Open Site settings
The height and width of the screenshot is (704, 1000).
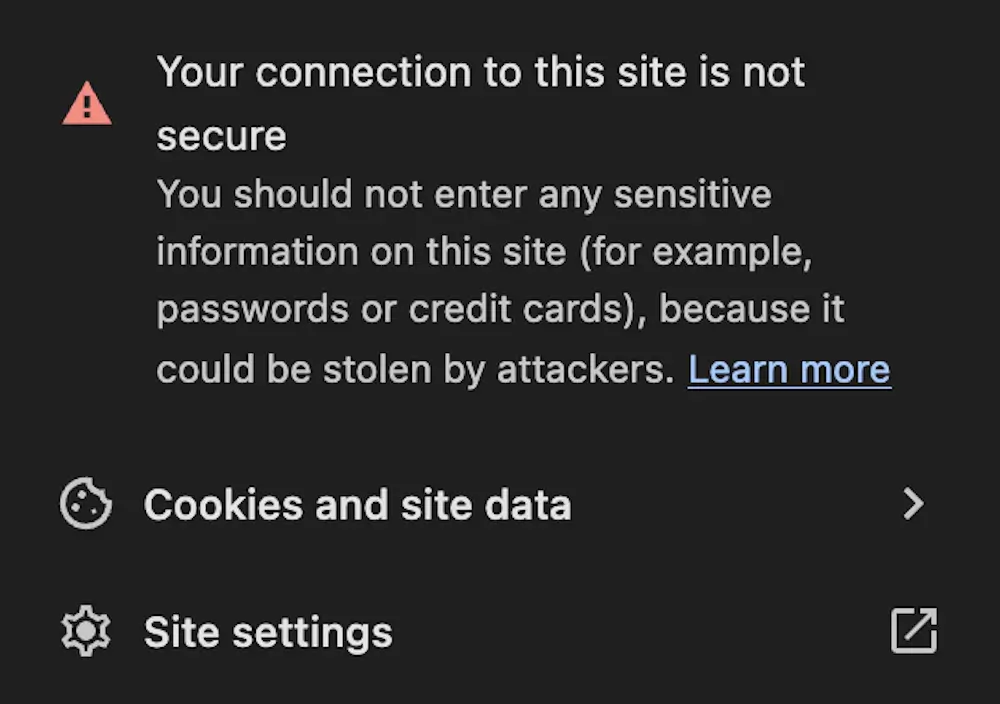[x=500, y=631]
